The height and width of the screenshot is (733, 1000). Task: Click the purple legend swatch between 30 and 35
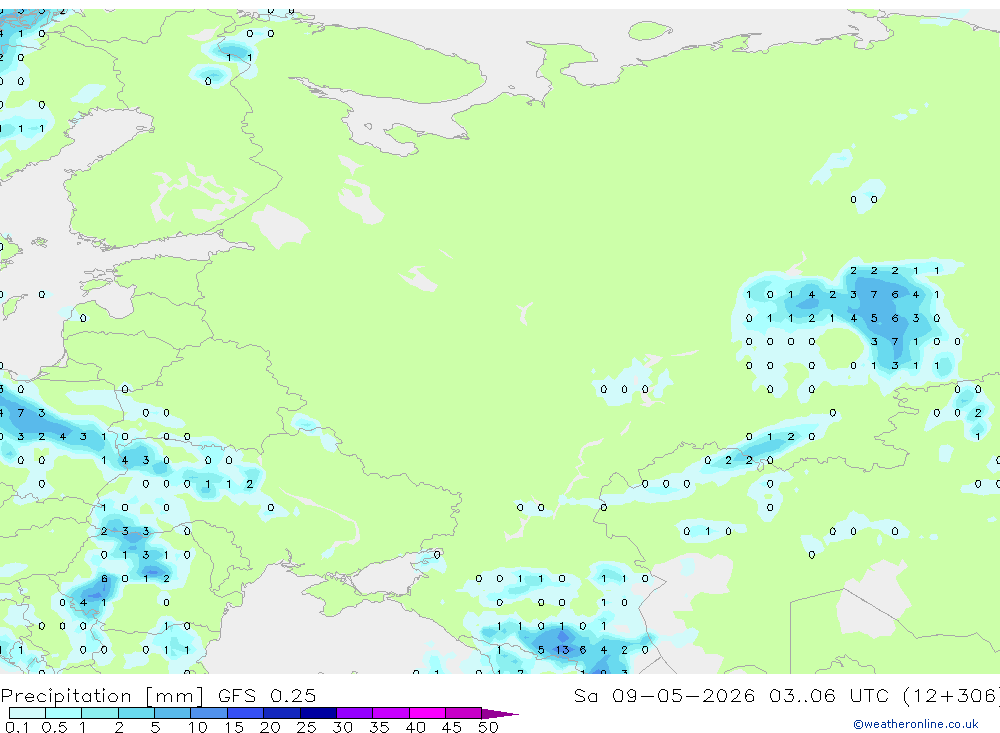355,713
